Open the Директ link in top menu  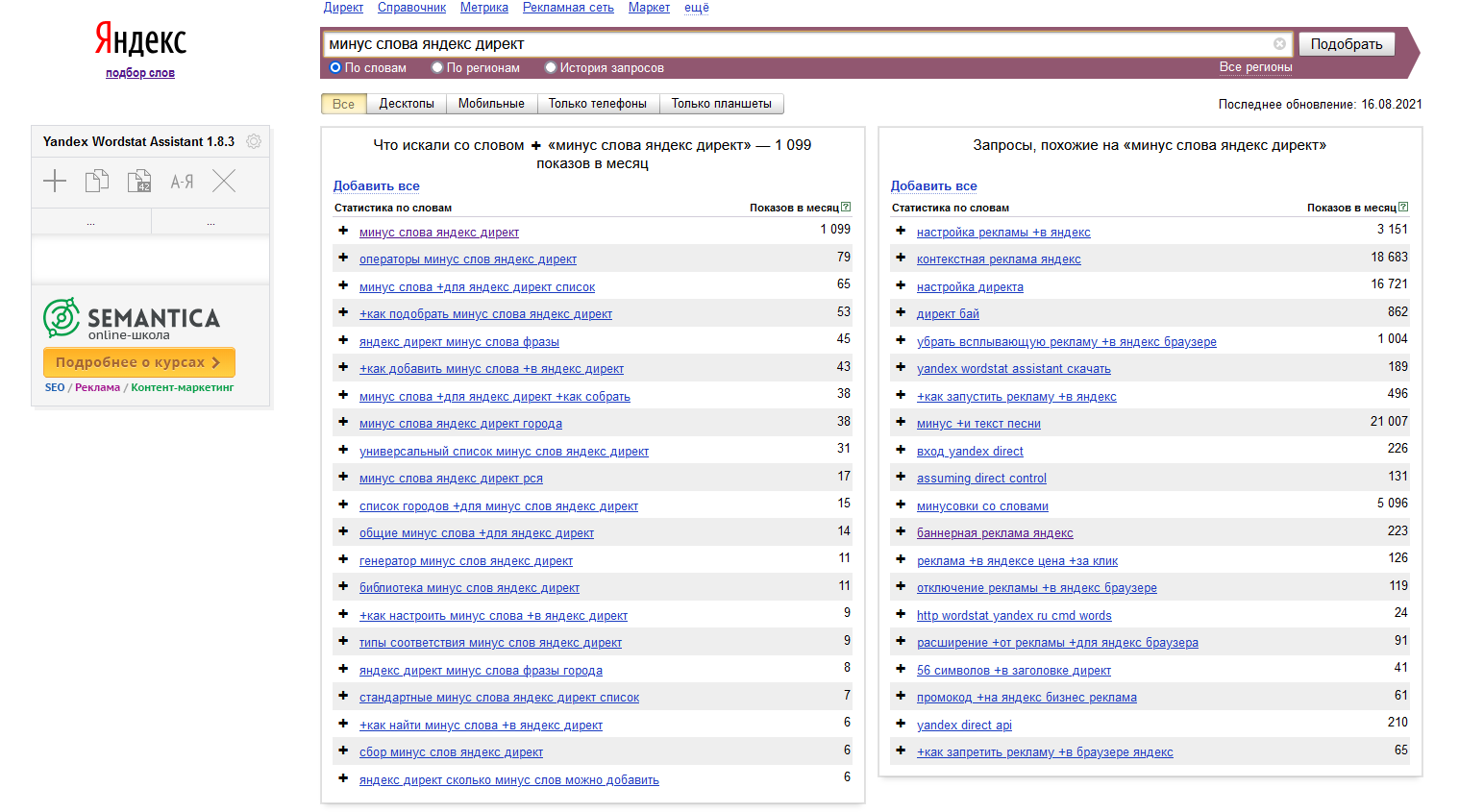(343, 8)
